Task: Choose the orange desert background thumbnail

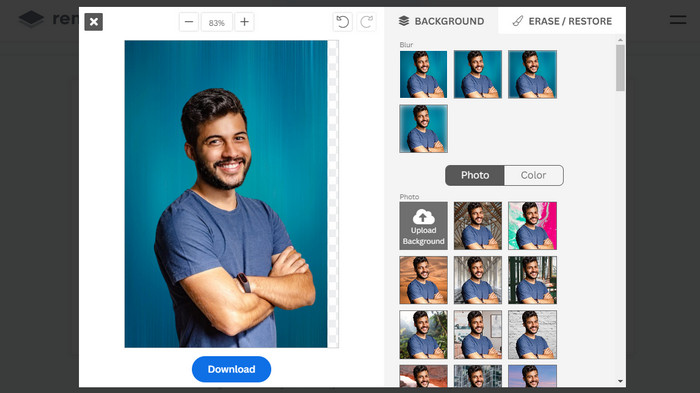Action: click(x=423, y=280)
